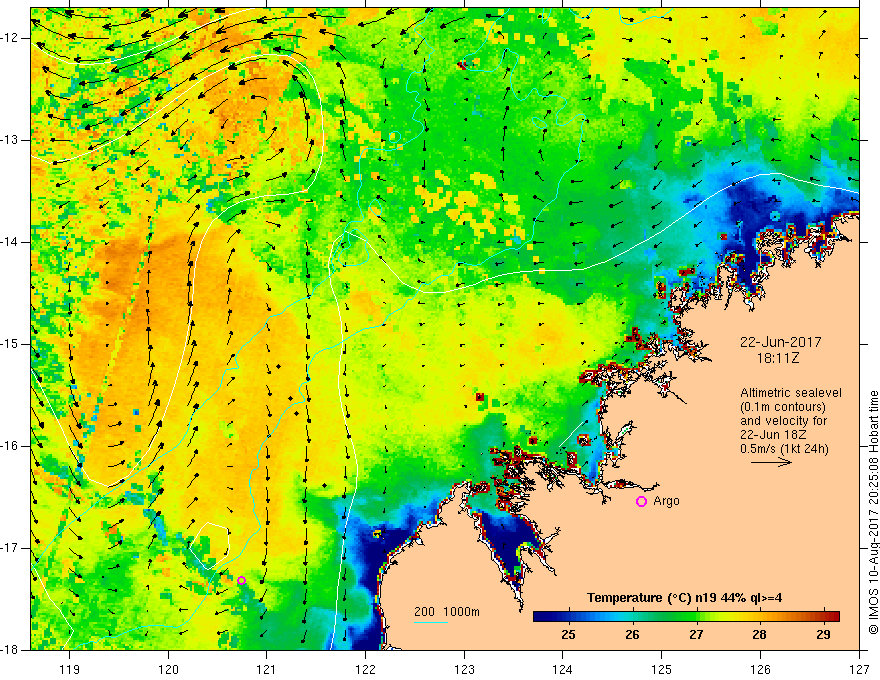Click the "18:11Z" time text
The image size is (880, 680).
(x=778, y=358)
